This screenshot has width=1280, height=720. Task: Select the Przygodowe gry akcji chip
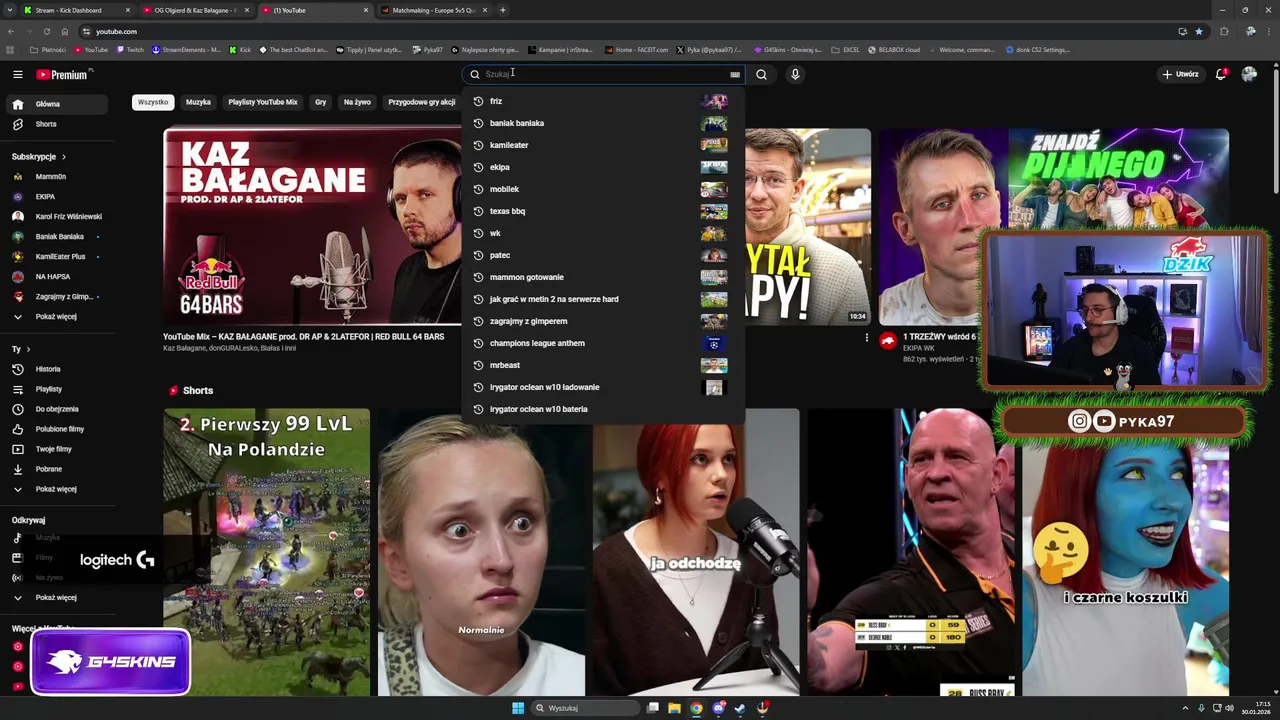[421, 102]
